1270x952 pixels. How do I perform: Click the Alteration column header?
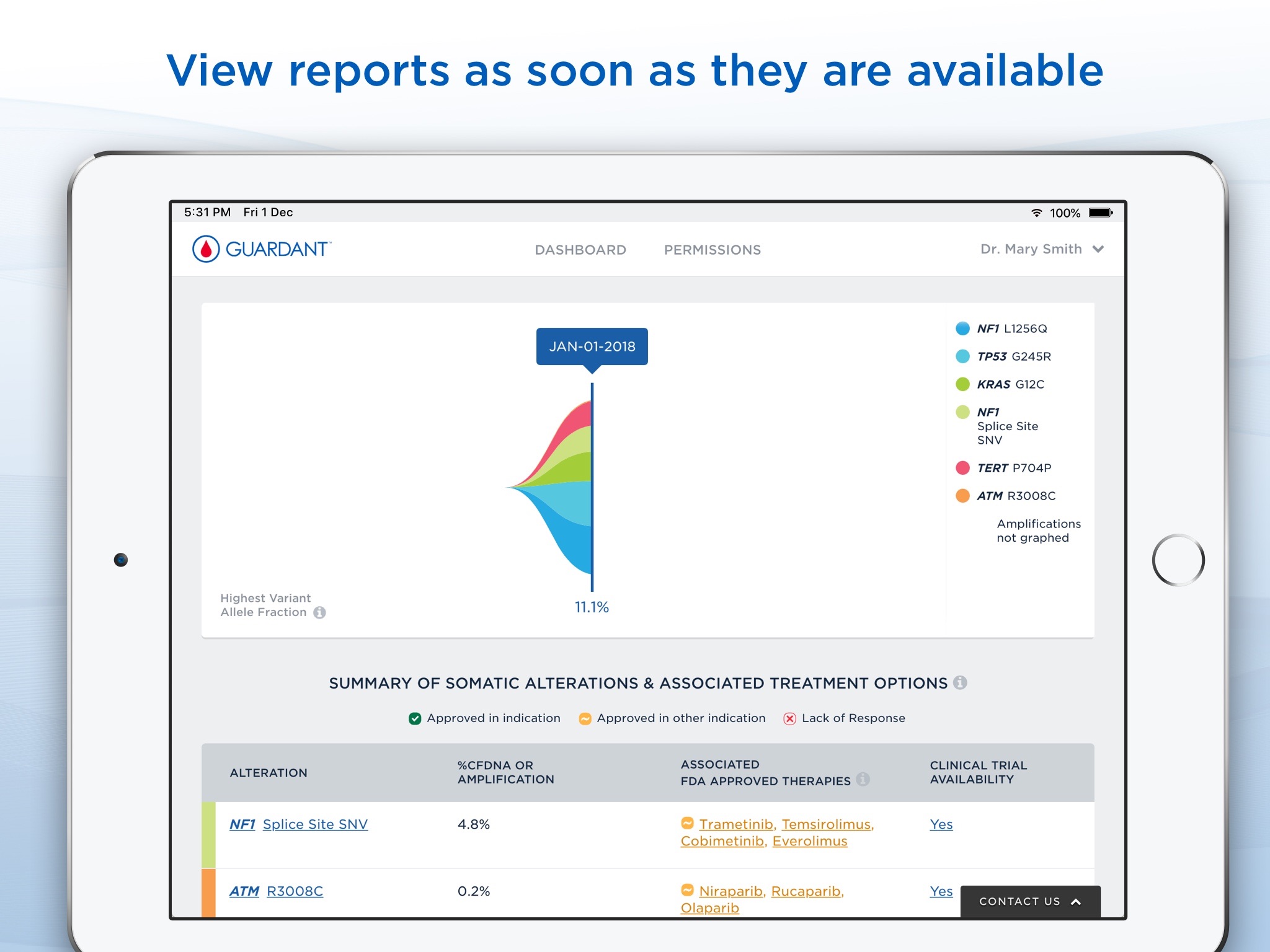269,773
